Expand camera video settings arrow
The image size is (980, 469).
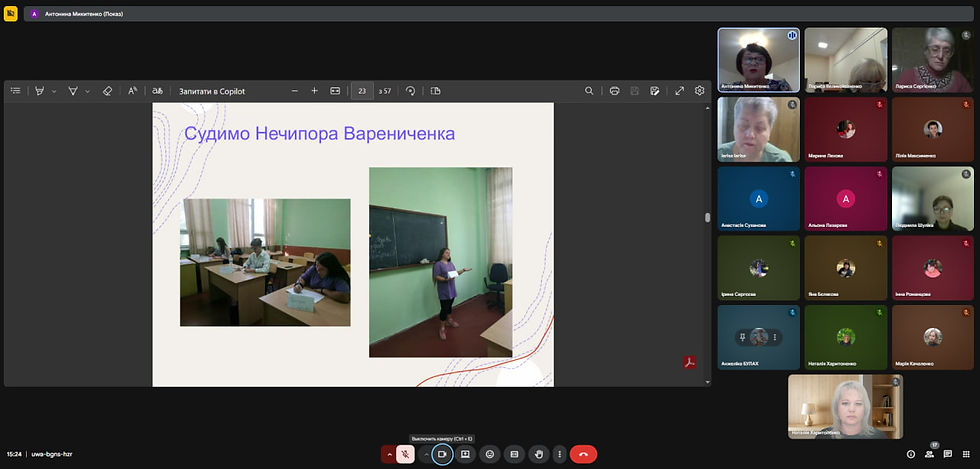426,454
